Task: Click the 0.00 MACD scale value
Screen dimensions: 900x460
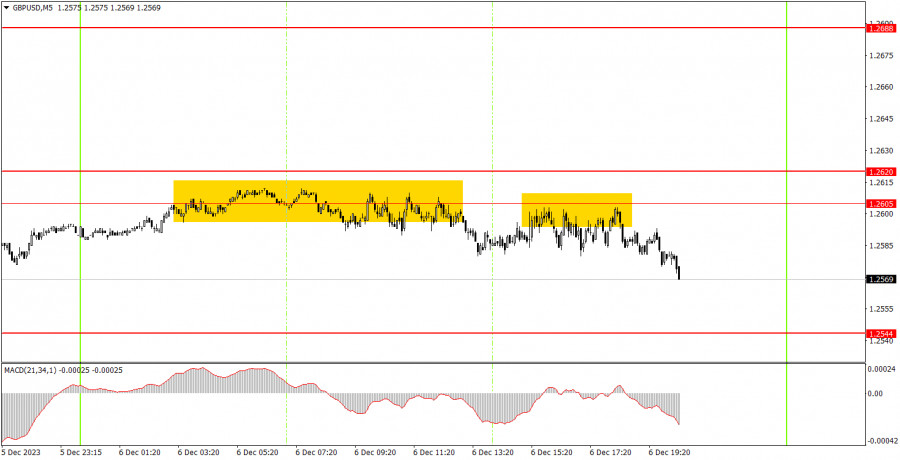Action: (876, 393)
